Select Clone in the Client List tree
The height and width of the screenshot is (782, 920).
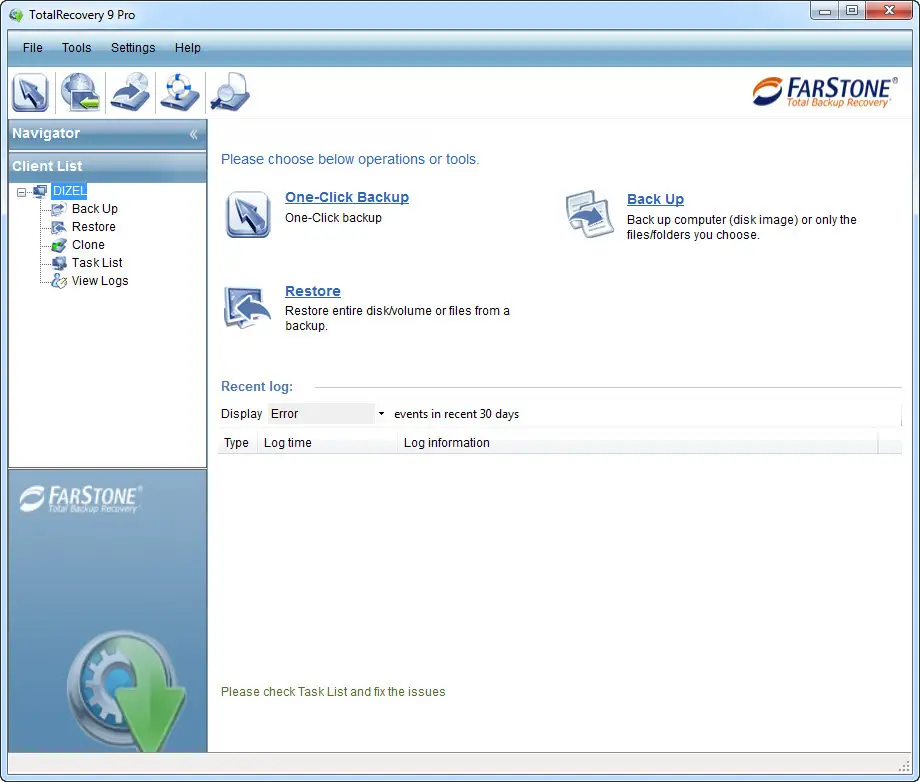(x=88, y=245)
